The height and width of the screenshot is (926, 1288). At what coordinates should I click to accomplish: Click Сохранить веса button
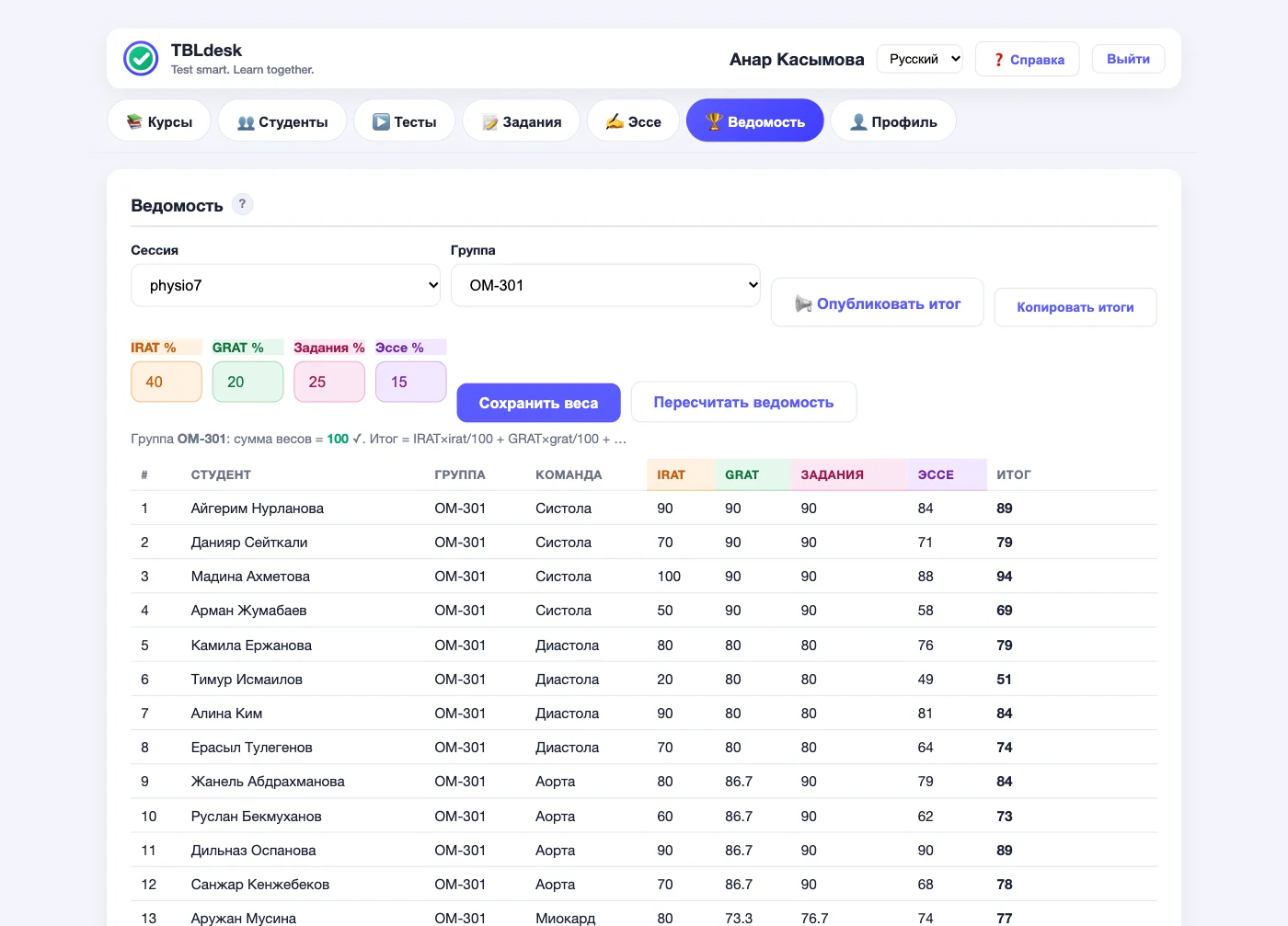(x=538, y=403)
